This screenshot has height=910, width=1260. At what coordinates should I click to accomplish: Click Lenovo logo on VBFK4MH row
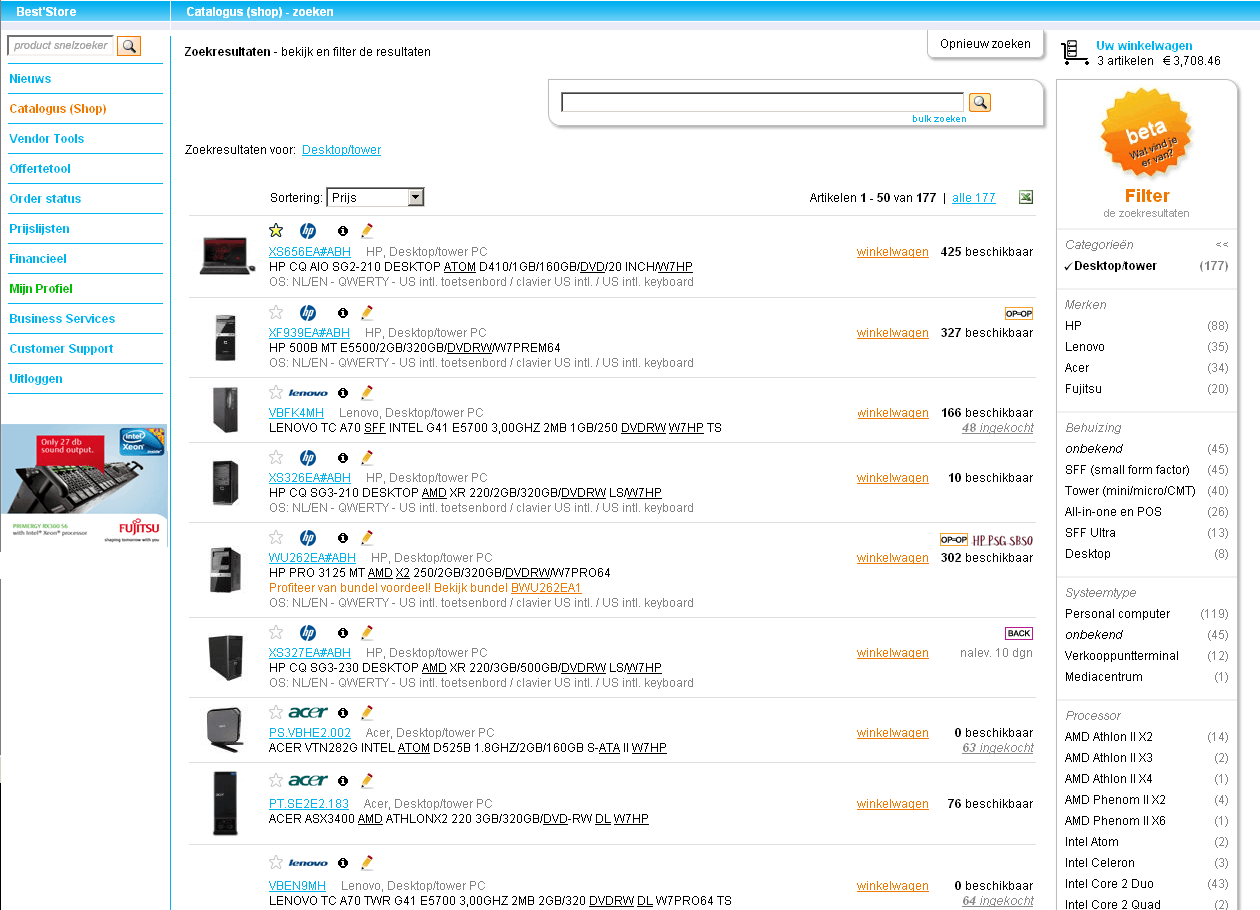(308, 393)
